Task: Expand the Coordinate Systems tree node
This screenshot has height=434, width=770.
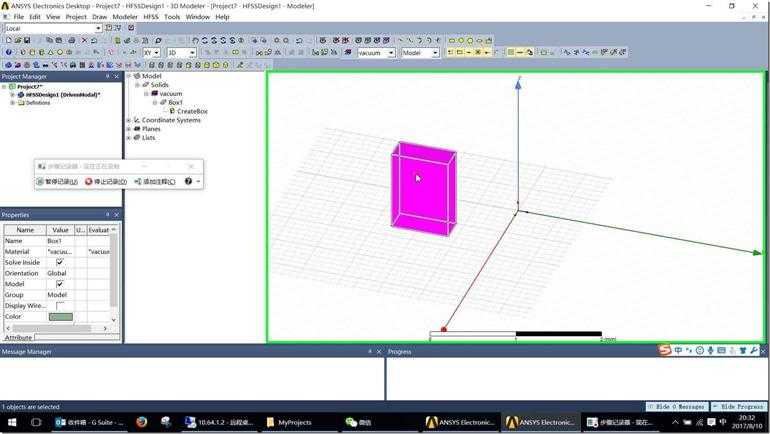Action: [x=129, y=120]
